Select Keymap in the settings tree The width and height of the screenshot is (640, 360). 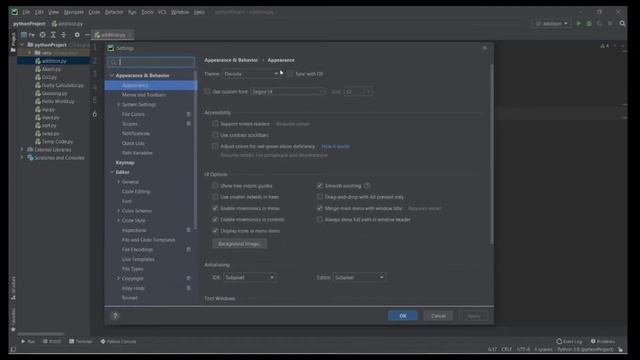point(125,162)
